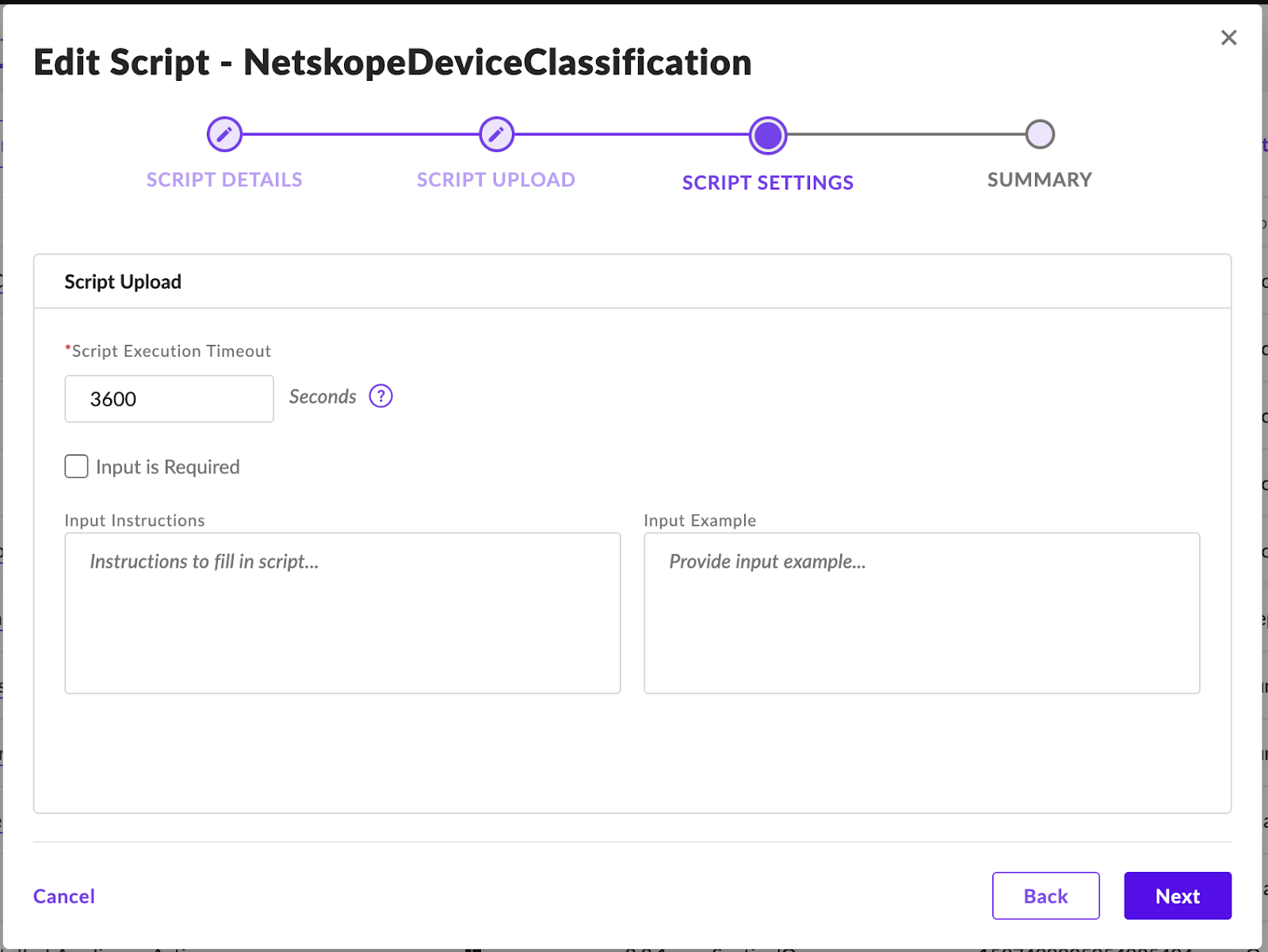
Task: Enable the Input is Required checkbox
Action: pyautogui.click(x=76, y=466)
